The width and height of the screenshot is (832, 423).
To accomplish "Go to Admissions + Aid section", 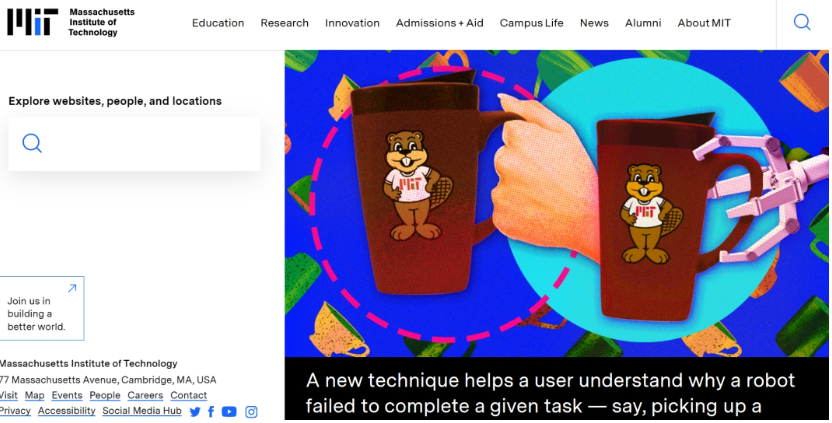I will (x=439, y=23).
